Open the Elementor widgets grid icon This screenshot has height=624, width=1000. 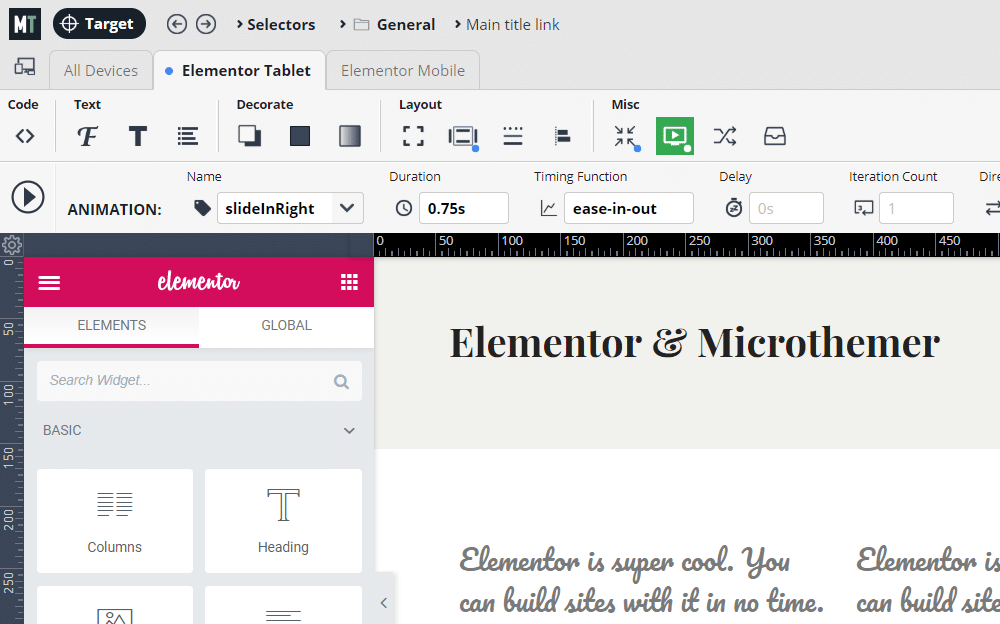[349, 282]
